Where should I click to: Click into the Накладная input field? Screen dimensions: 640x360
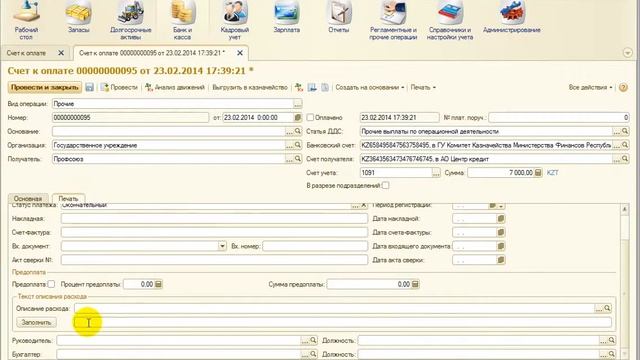point(214,219)
